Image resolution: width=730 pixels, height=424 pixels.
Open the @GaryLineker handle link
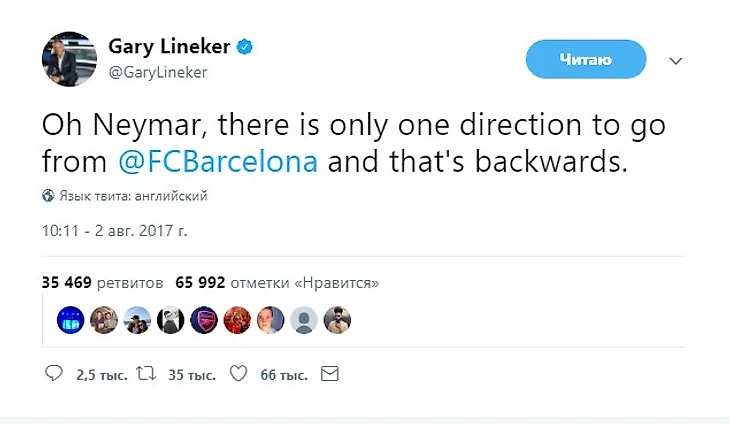click(157, 73)
